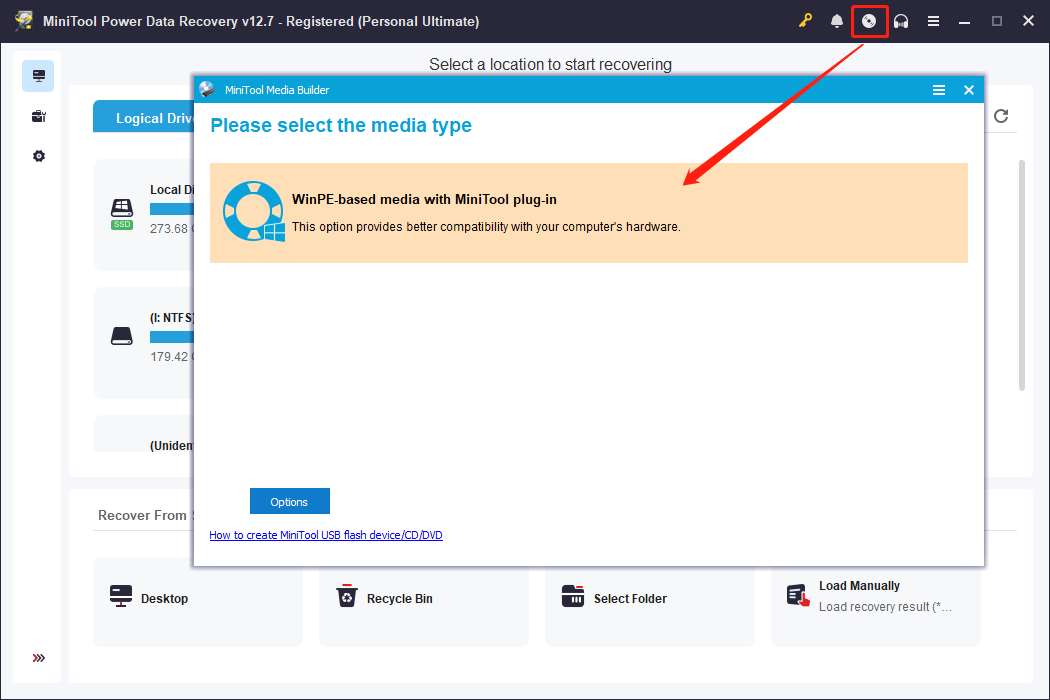Open the Media Builder hamburger menu

point(939,89)
